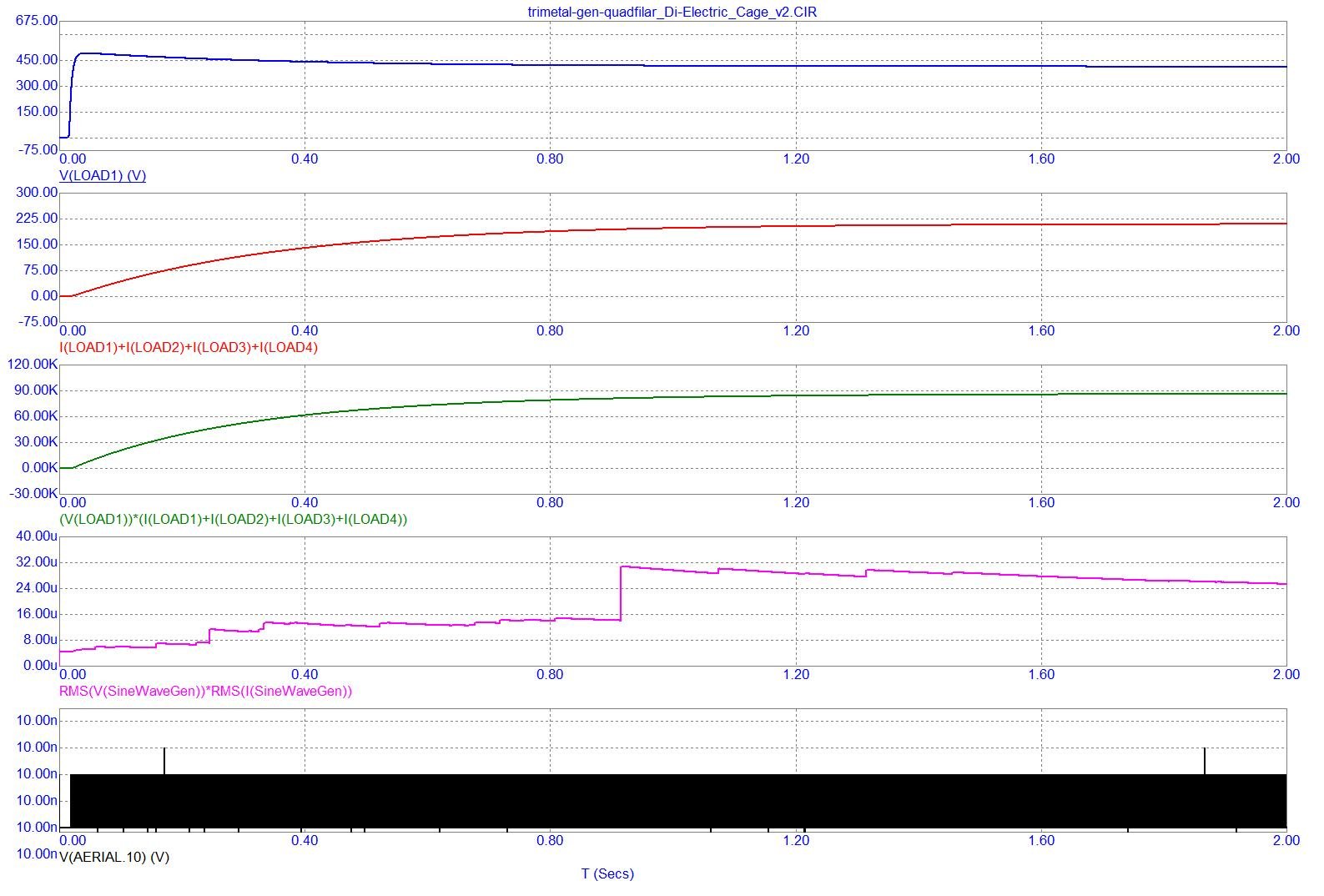Click the 1.60 x-axis label of the power plot
The image size is (1324, 896).
(1041, 503)
